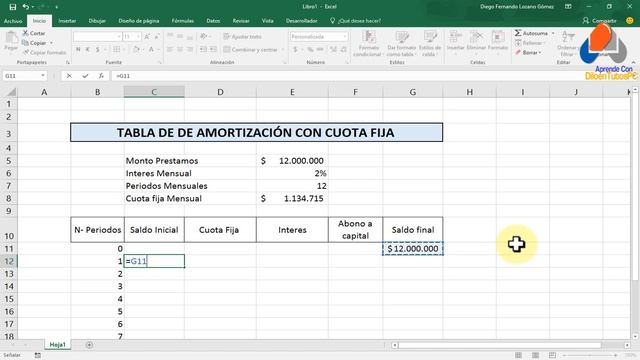Viewport: 640px width, 360px height.
Task: Switch to Diseño de página tab
Action: coord(139,21)
